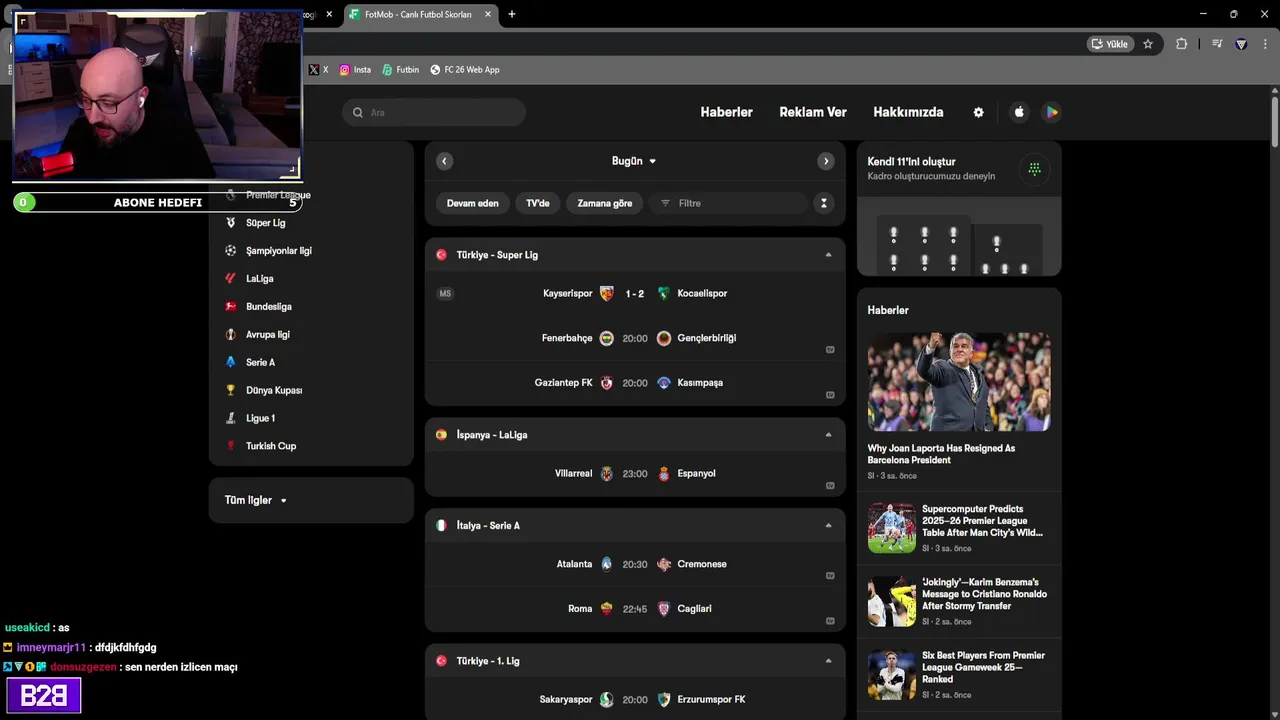Open FotMob settings gear icon

[x=978, y=112]
